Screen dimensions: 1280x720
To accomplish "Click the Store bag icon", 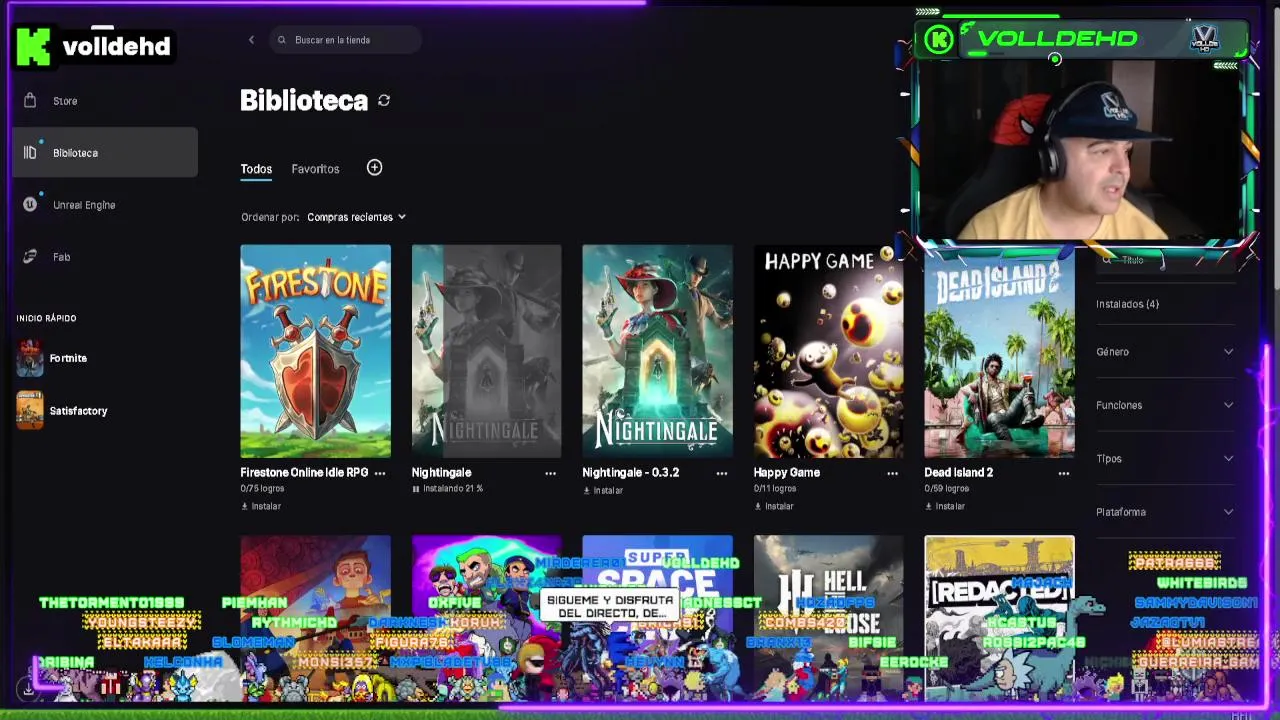I will pyautogui.click(x=30, y=101).
